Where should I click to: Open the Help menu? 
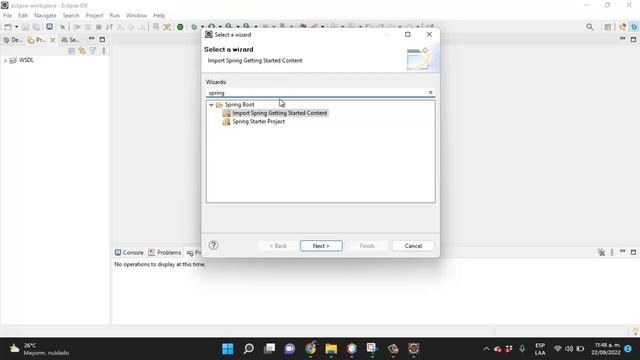[x=159, y=16]
